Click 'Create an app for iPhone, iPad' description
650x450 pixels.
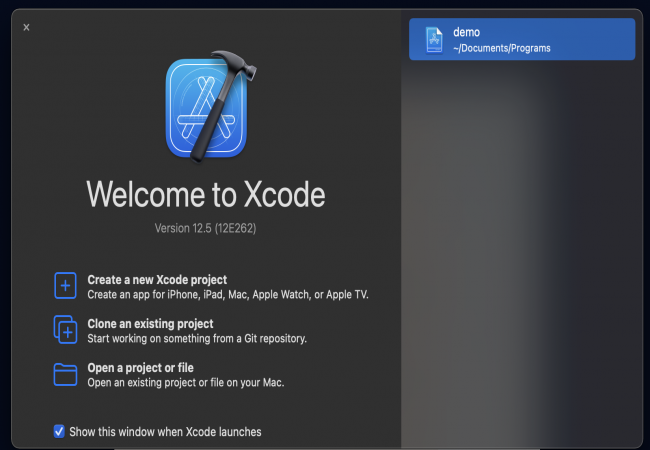(x=228, y=295)
